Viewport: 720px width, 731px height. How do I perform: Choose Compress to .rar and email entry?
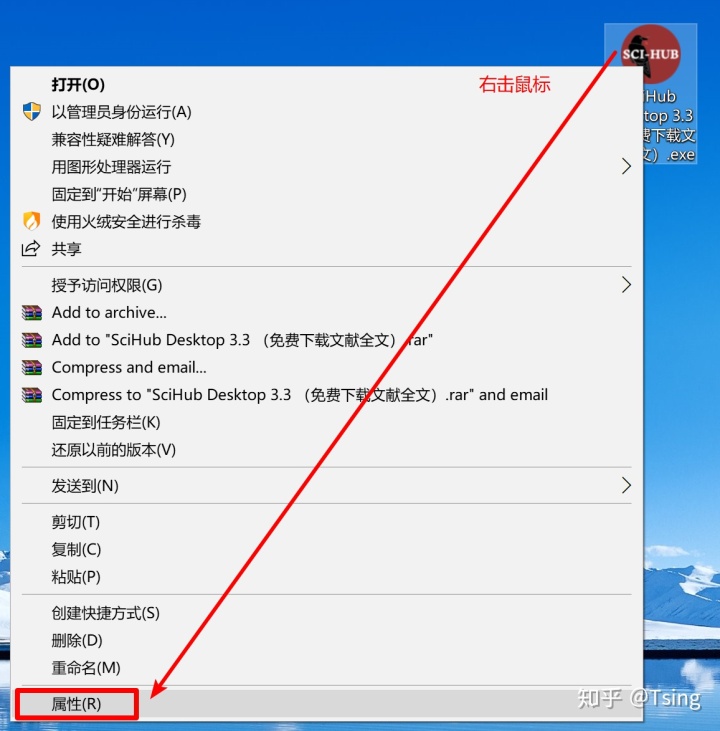tap(326, 395)
